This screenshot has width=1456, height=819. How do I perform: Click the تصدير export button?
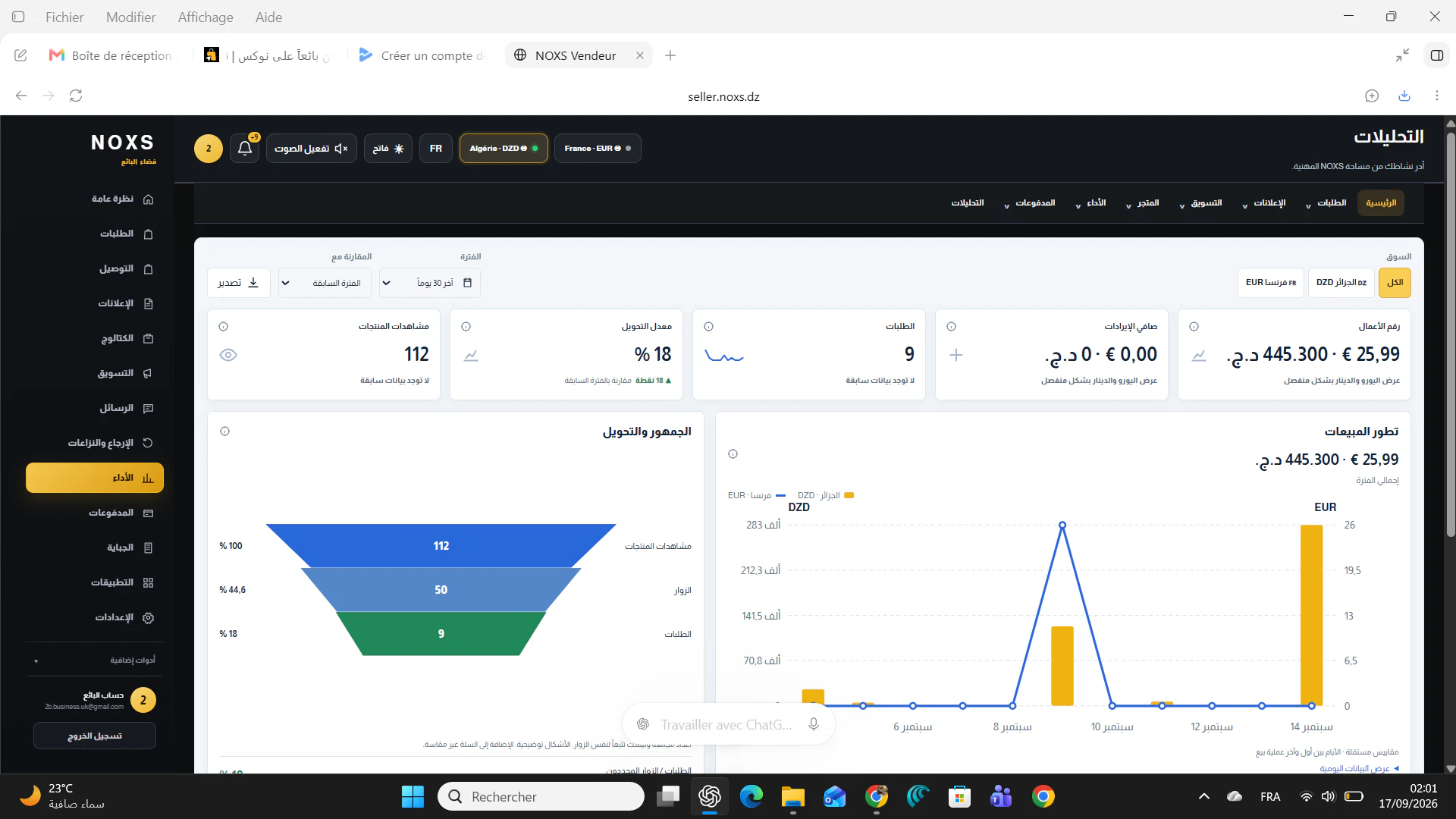pyautogui.click(x=239, y=283)
